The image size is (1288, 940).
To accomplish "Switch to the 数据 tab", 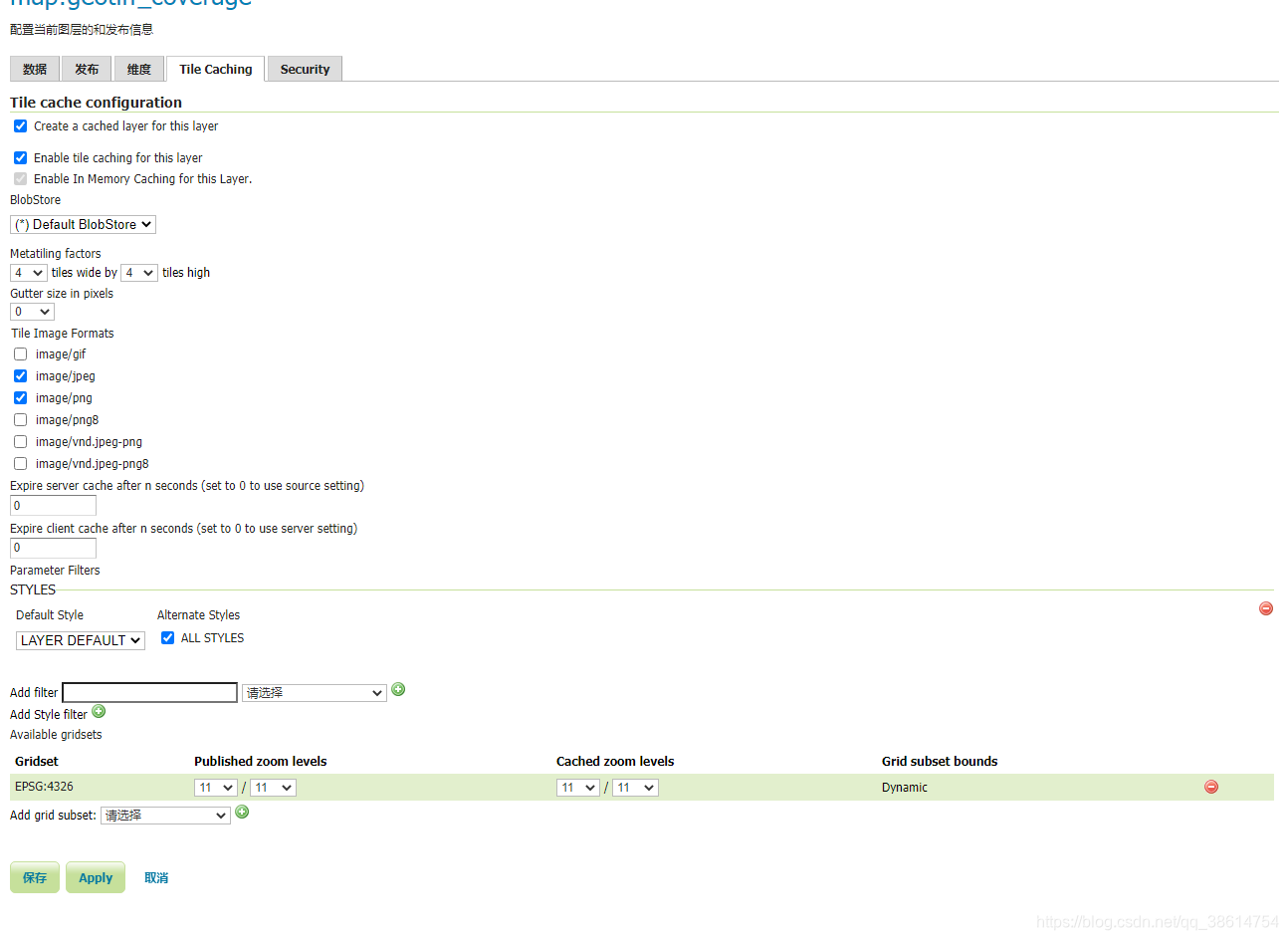I will 35,69.
